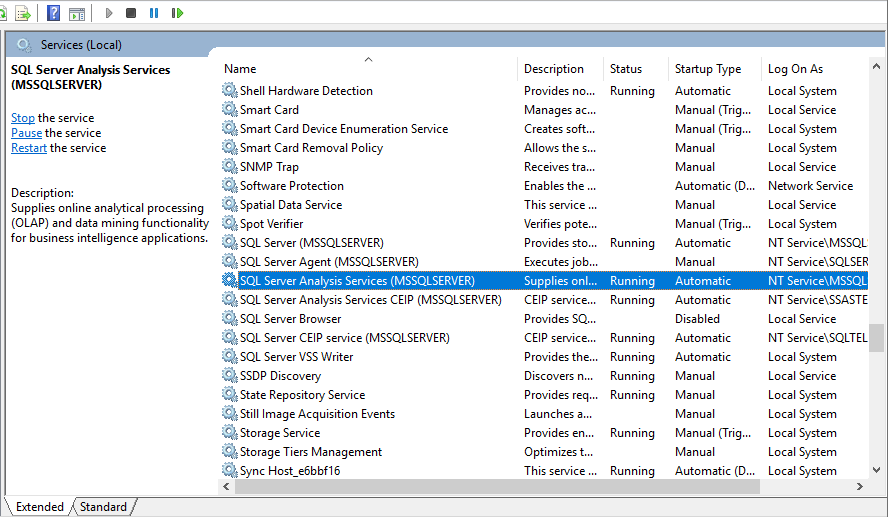Click the Export List toolbar icon
The image size is (888, 517).
pyautogui.click(x=23, y=13)
